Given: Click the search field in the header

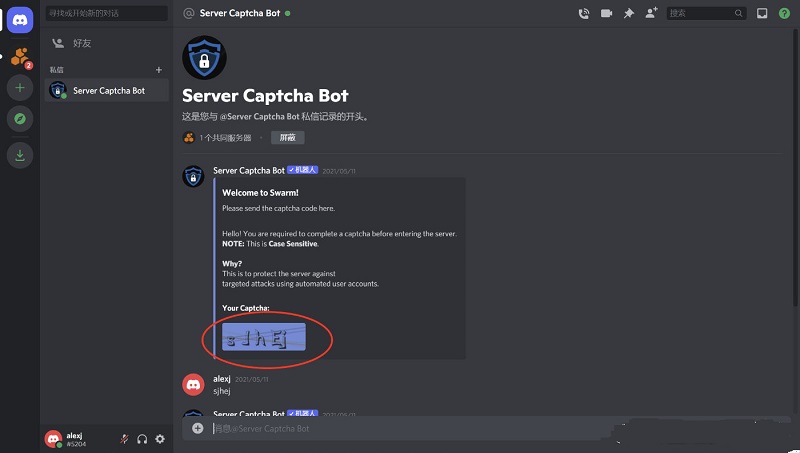Looking at the screenshot, I should (706, 13).
